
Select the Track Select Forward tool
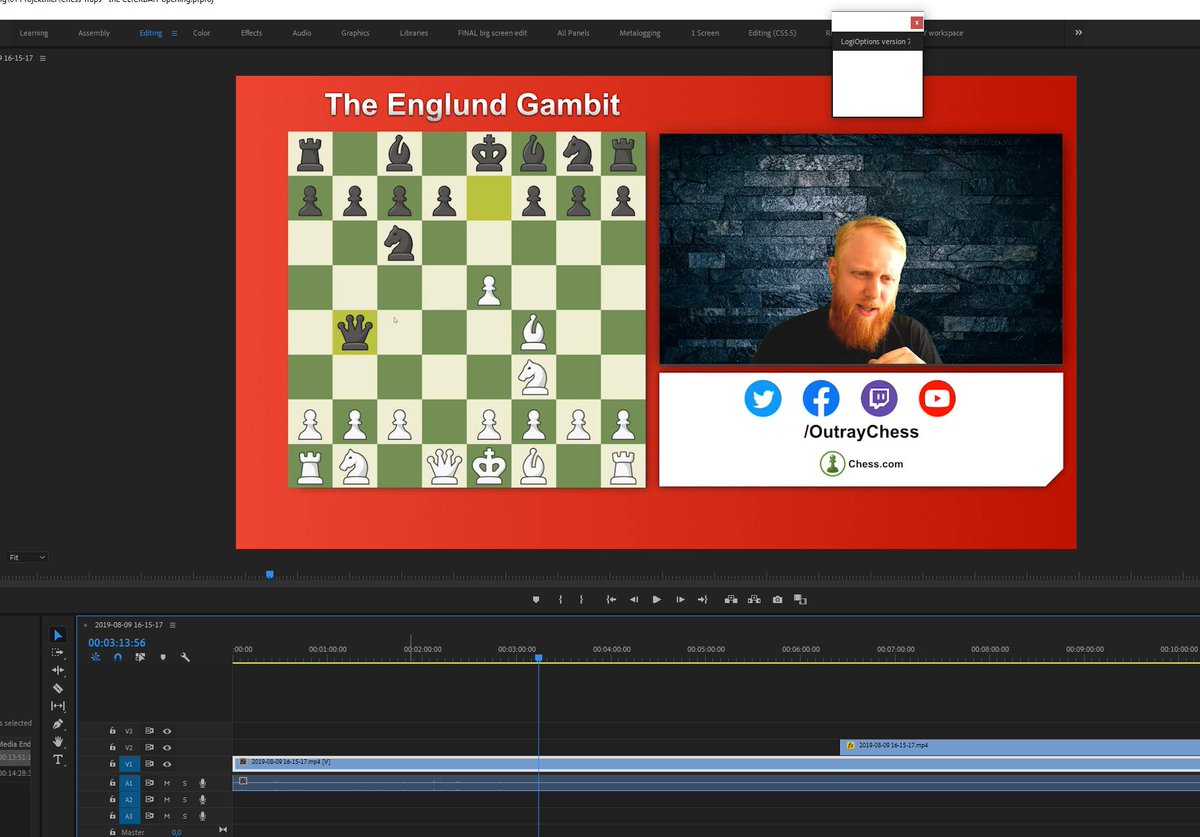click(58, 652)
